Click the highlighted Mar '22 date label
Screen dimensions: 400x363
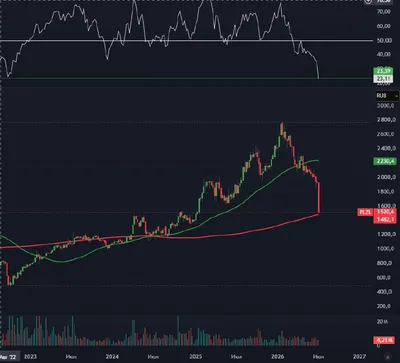pos(9,356)
